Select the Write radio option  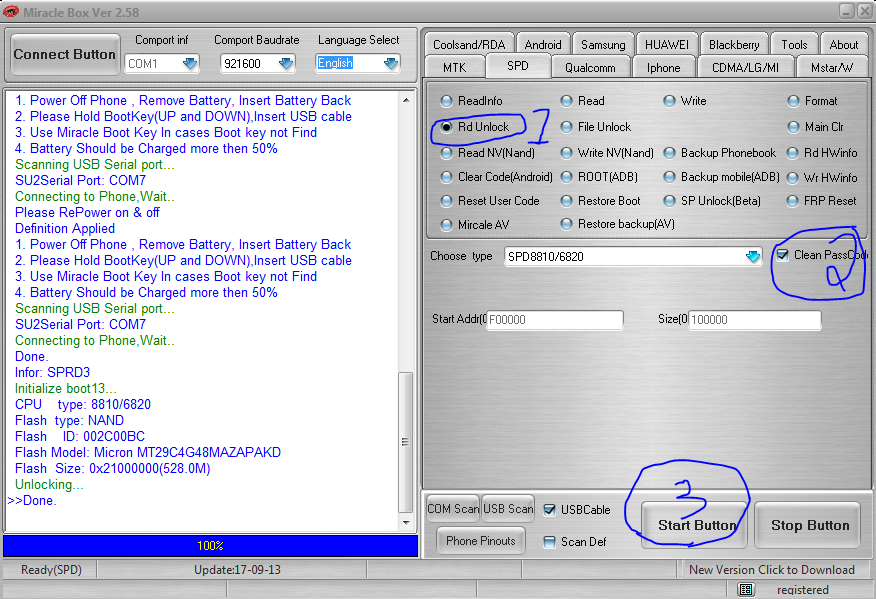tap(669, 101)
